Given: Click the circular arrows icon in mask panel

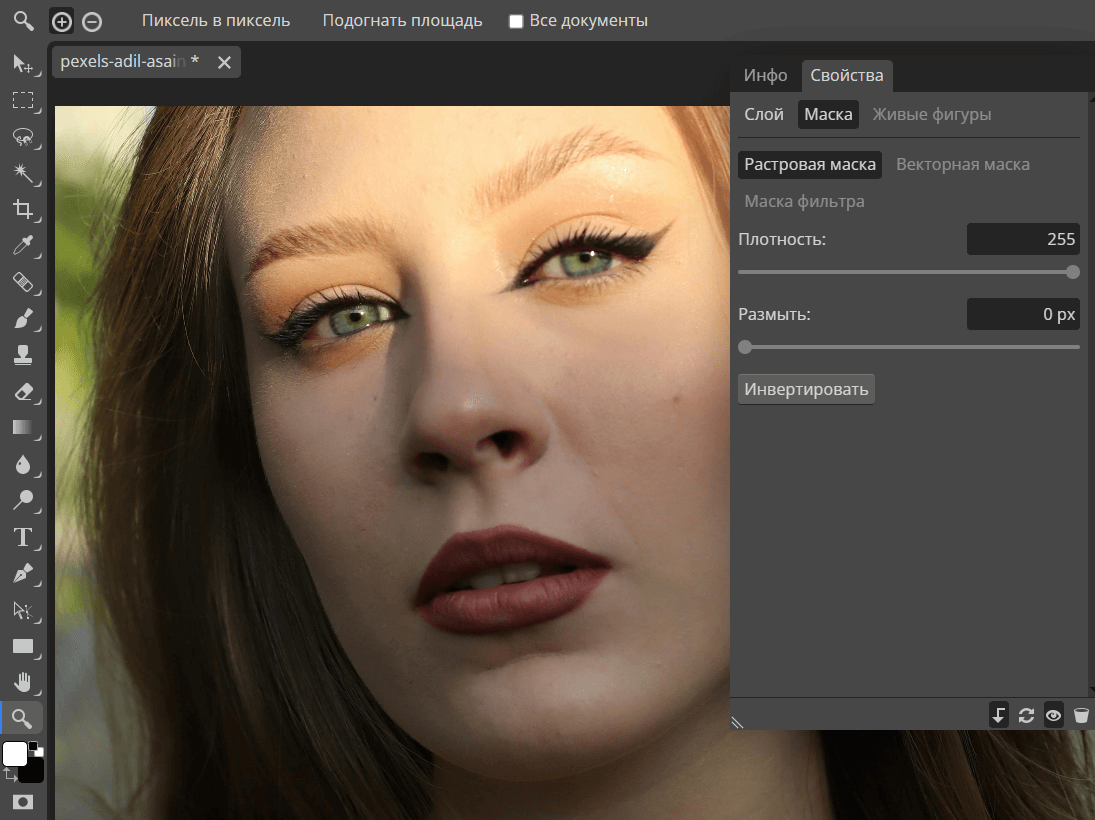Looking at the screenshot, I should click(x=1026, y=715).
